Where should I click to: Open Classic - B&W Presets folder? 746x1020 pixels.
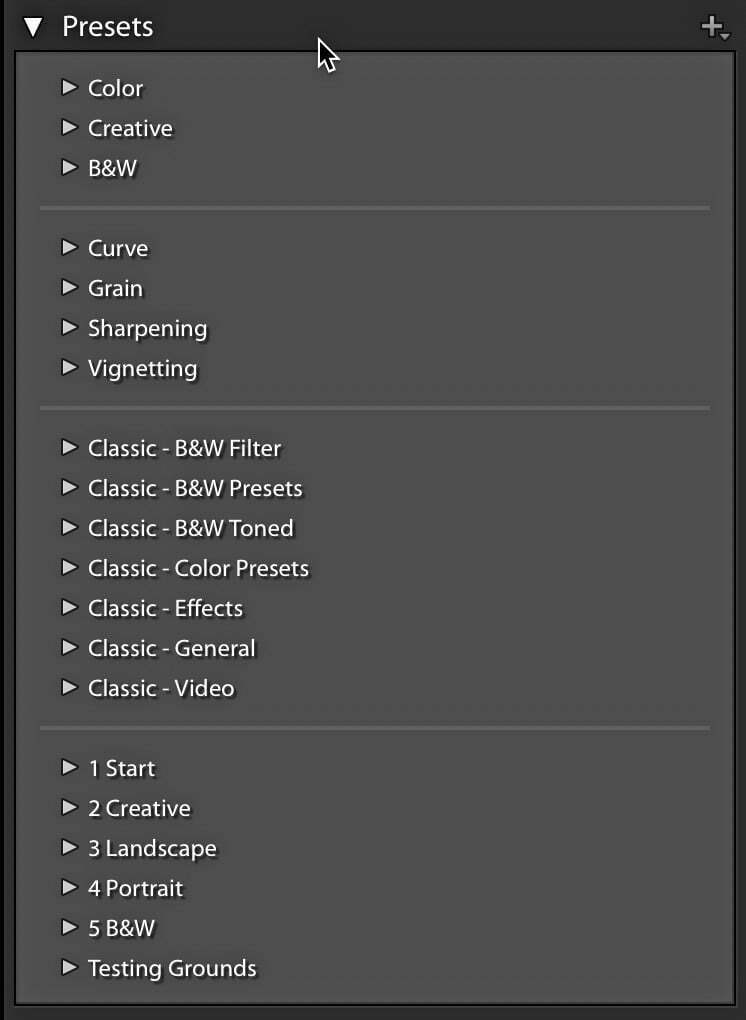tap(195, 488)
